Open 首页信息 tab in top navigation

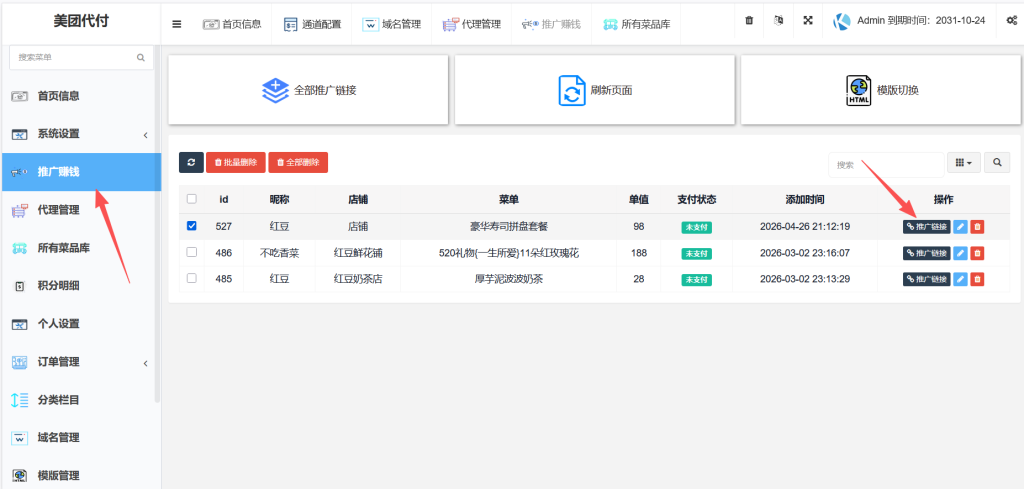[x=232, y=24]
